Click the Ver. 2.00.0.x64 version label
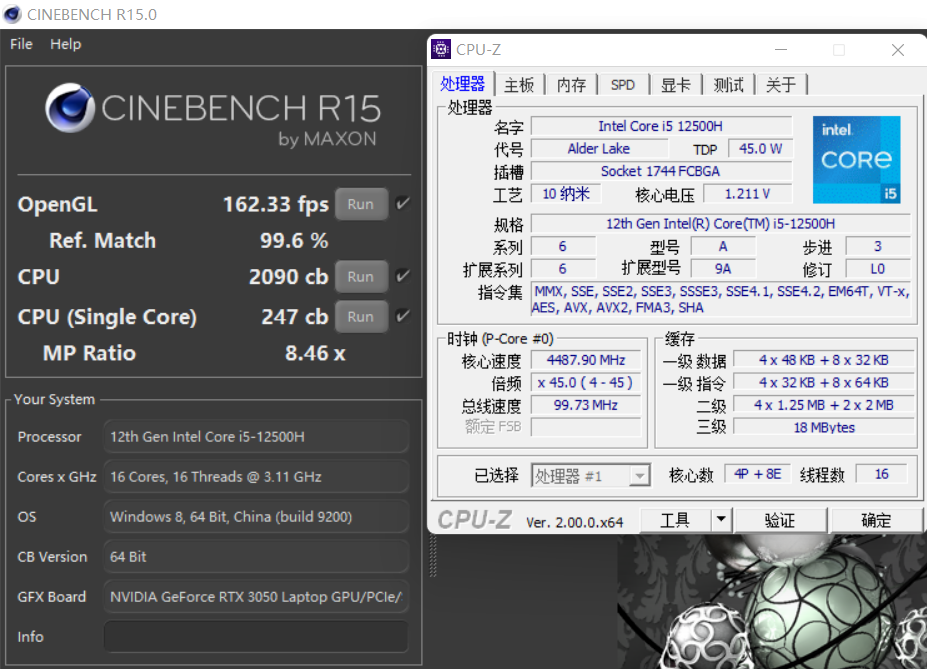Viewport: 927px width, 669px height. click(x=574, y=522)
